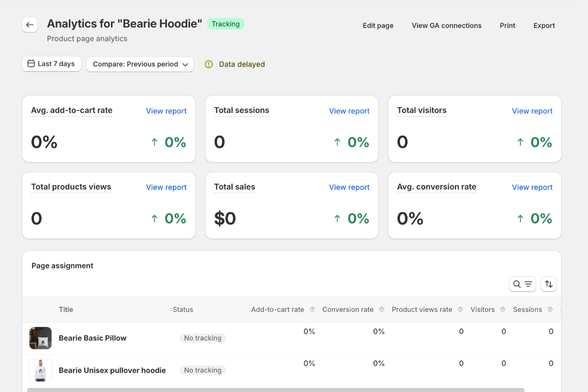588x392 pixels.
Task: Click the Total sales card title
Action: pyautogui.click(x=234, y=187)
